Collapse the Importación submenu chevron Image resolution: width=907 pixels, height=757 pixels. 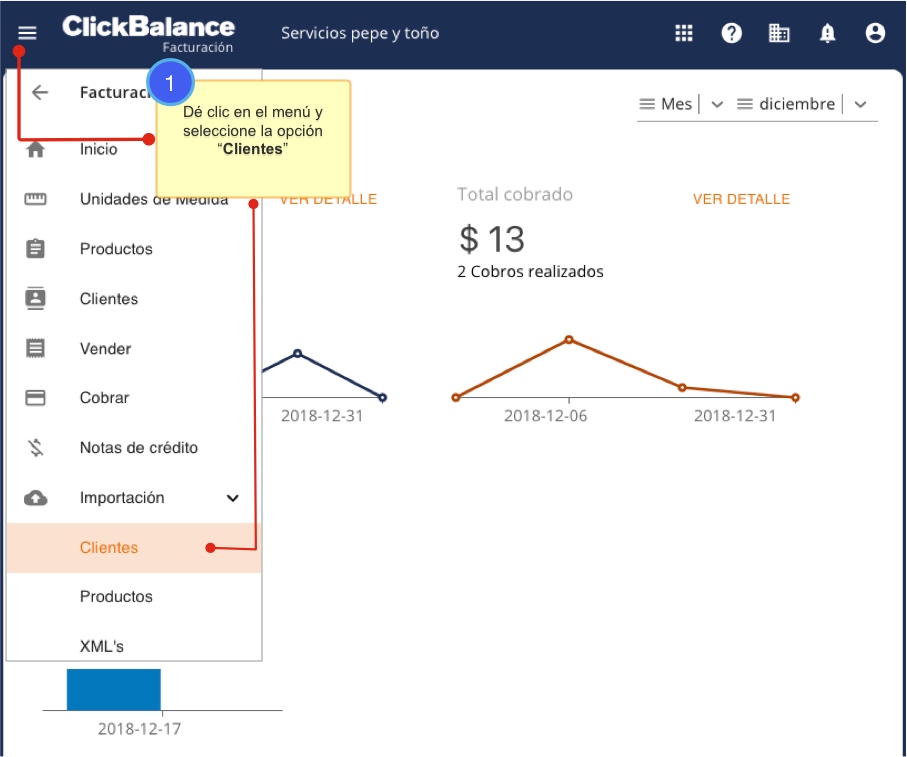coord(233,498)
